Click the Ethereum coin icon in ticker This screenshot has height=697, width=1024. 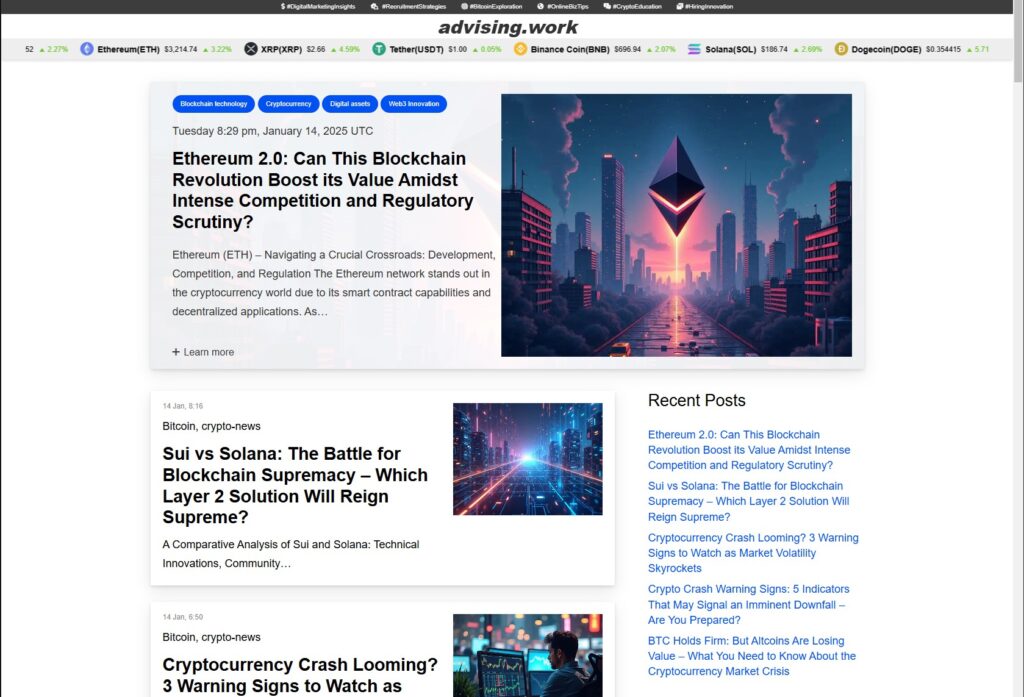(87, 49)
